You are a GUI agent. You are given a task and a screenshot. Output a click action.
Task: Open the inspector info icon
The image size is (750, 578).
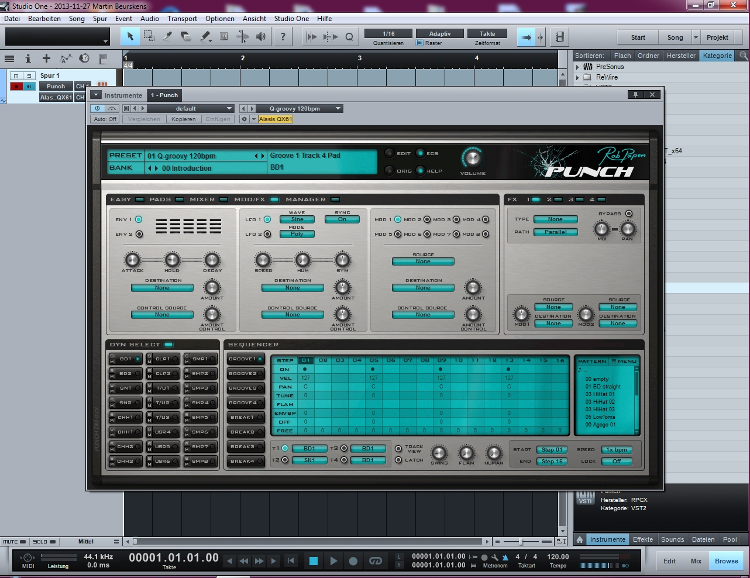[28, 59]
